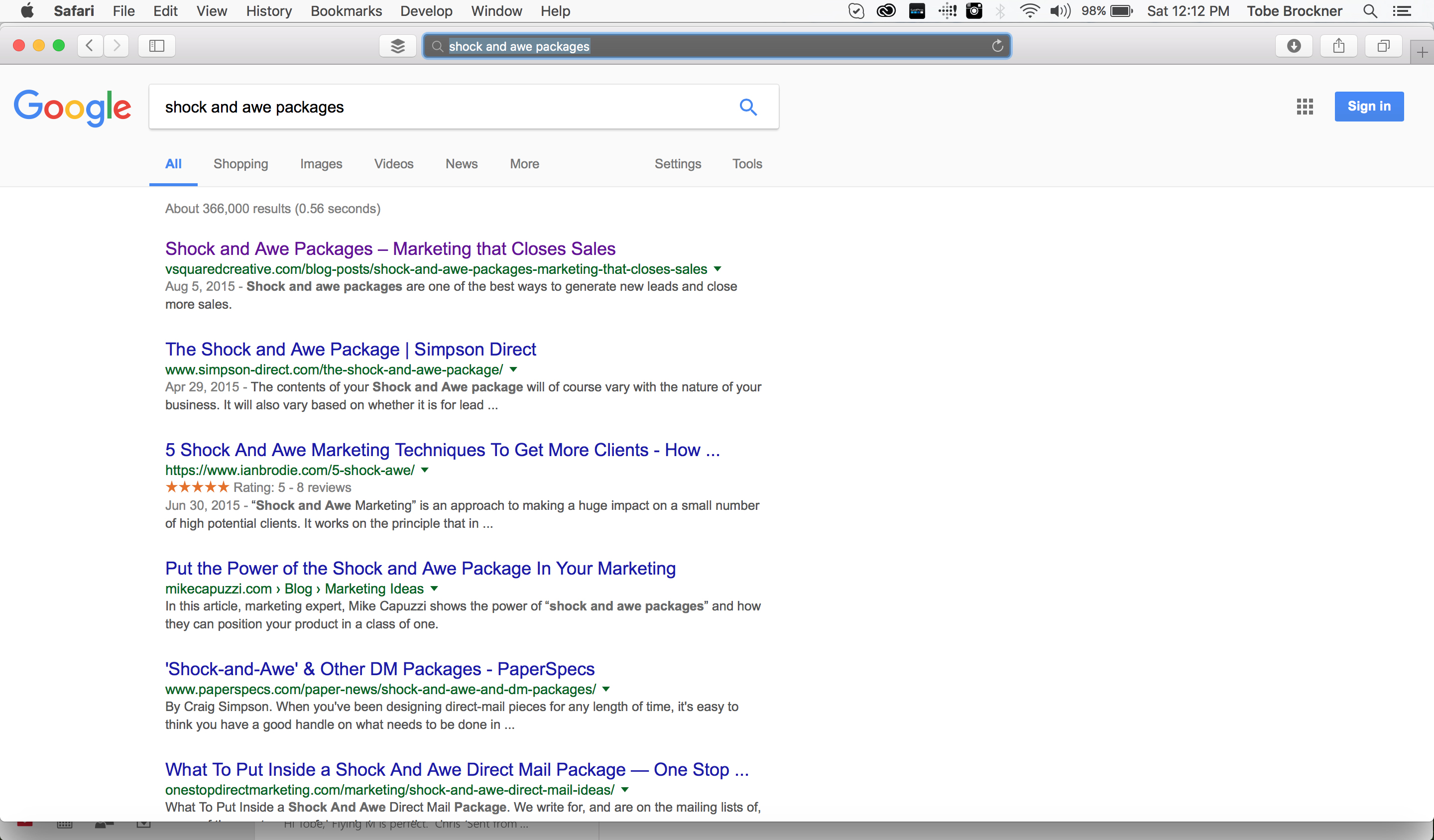The image size is (1434, 840).
Task: Click the Creative Cloud menu bar icon
Action: [886, 11]
